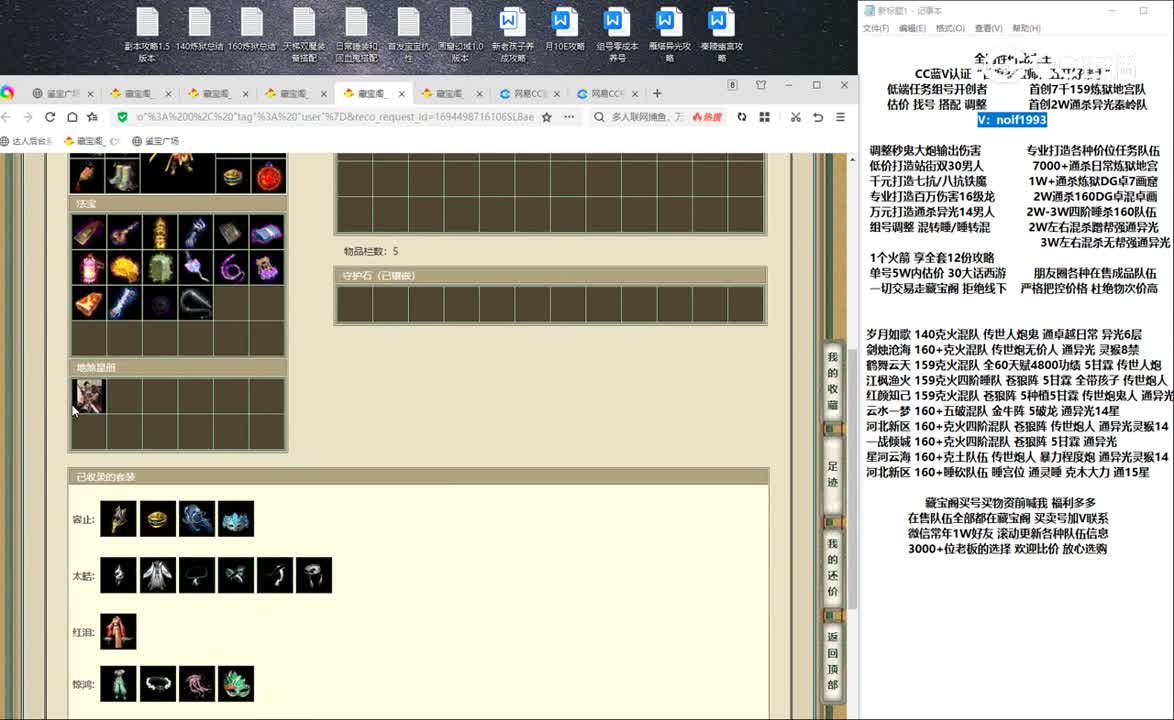Image resolution: width=1174 pixels, height=720 pixels.
Task: Click the scissors screenshot icon in toolbar
Action: (x=795, y=117)
